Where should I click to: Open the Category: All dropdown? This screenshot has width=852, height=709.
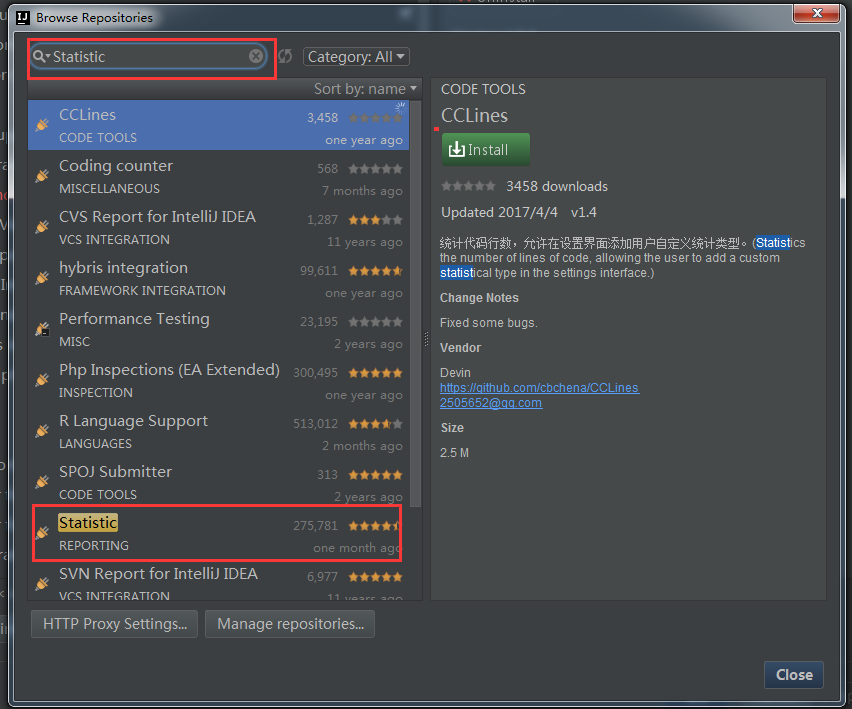356,57
